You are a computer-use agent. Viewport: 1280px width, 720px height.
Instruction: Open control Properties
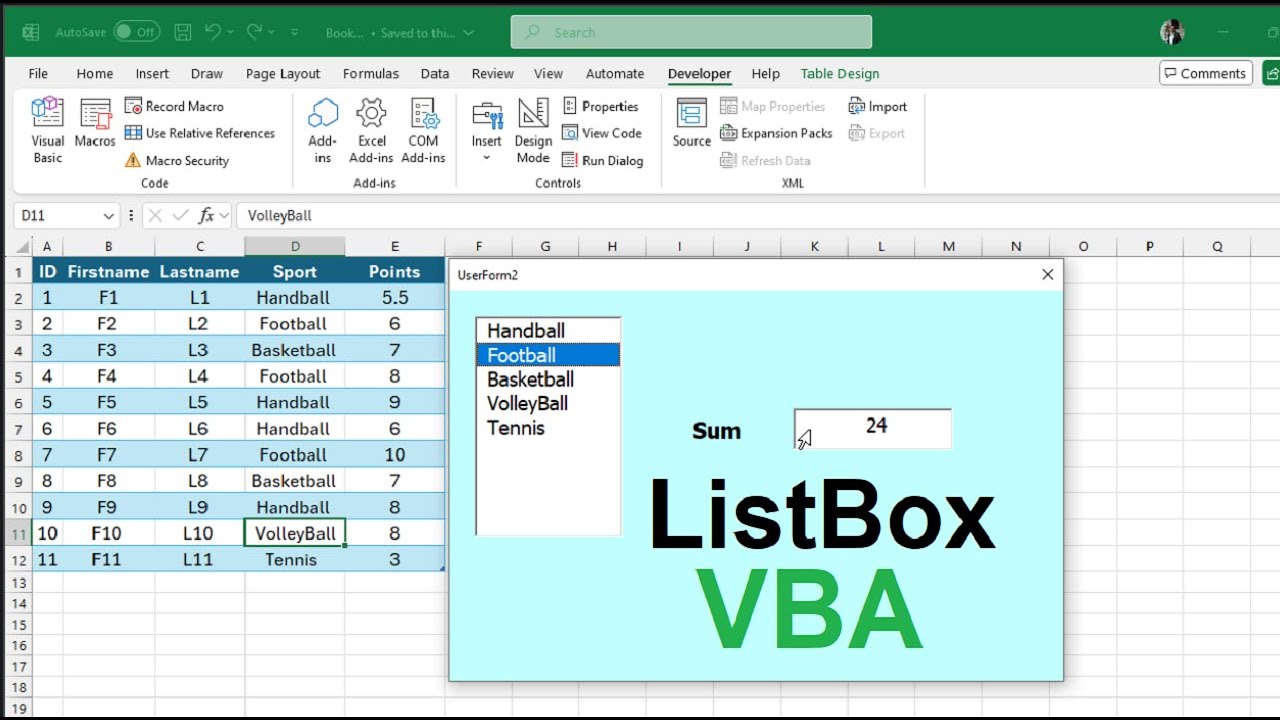click(x=600, y=106)
